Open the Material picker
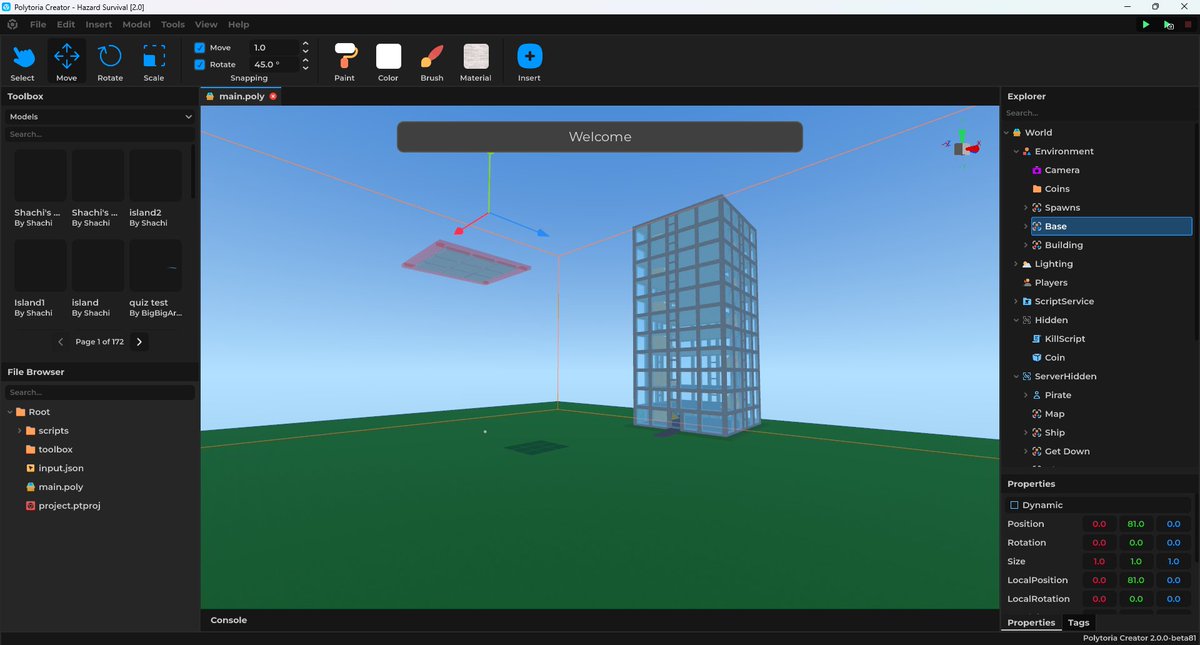The width and height of the screenshot is (1200, 645). coord(476,62)
